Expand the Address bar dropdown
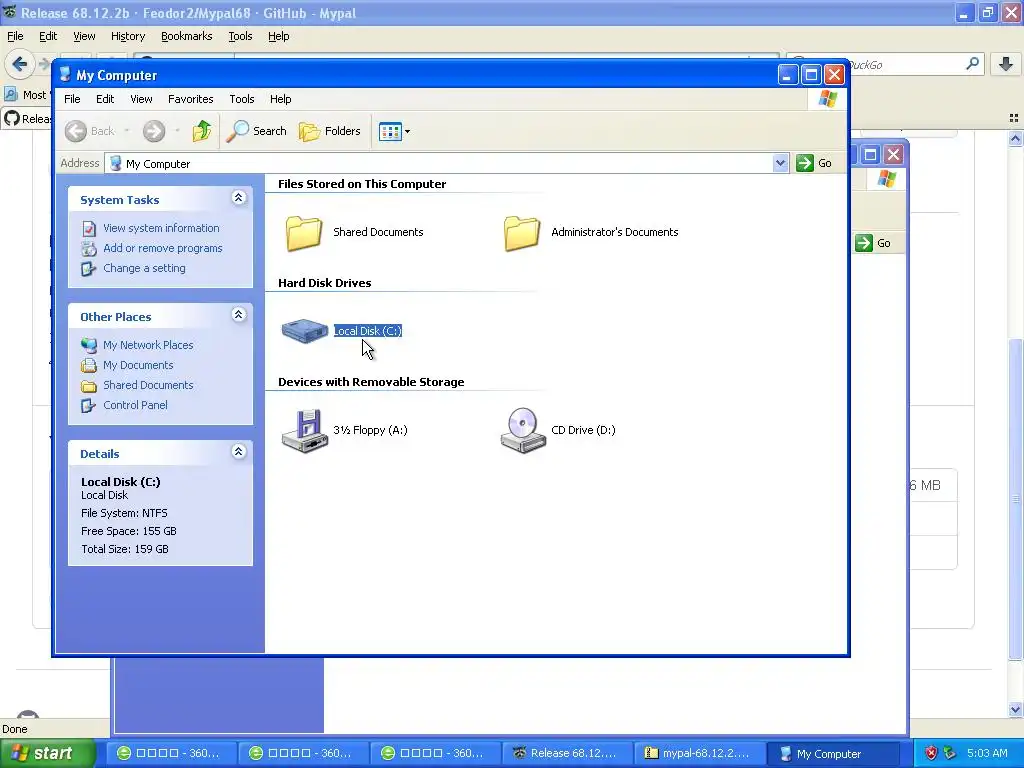This screenshot has width=1024, height=768. coord(780,163)
